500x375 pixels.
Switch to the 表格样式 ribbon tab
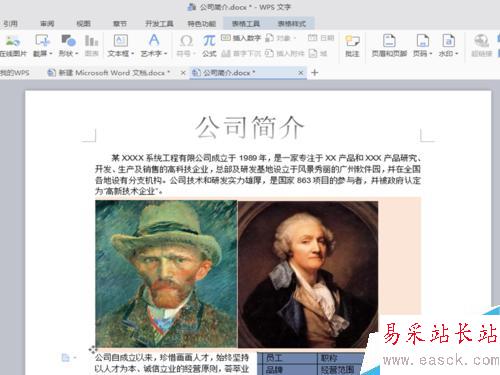pos(292,24)
